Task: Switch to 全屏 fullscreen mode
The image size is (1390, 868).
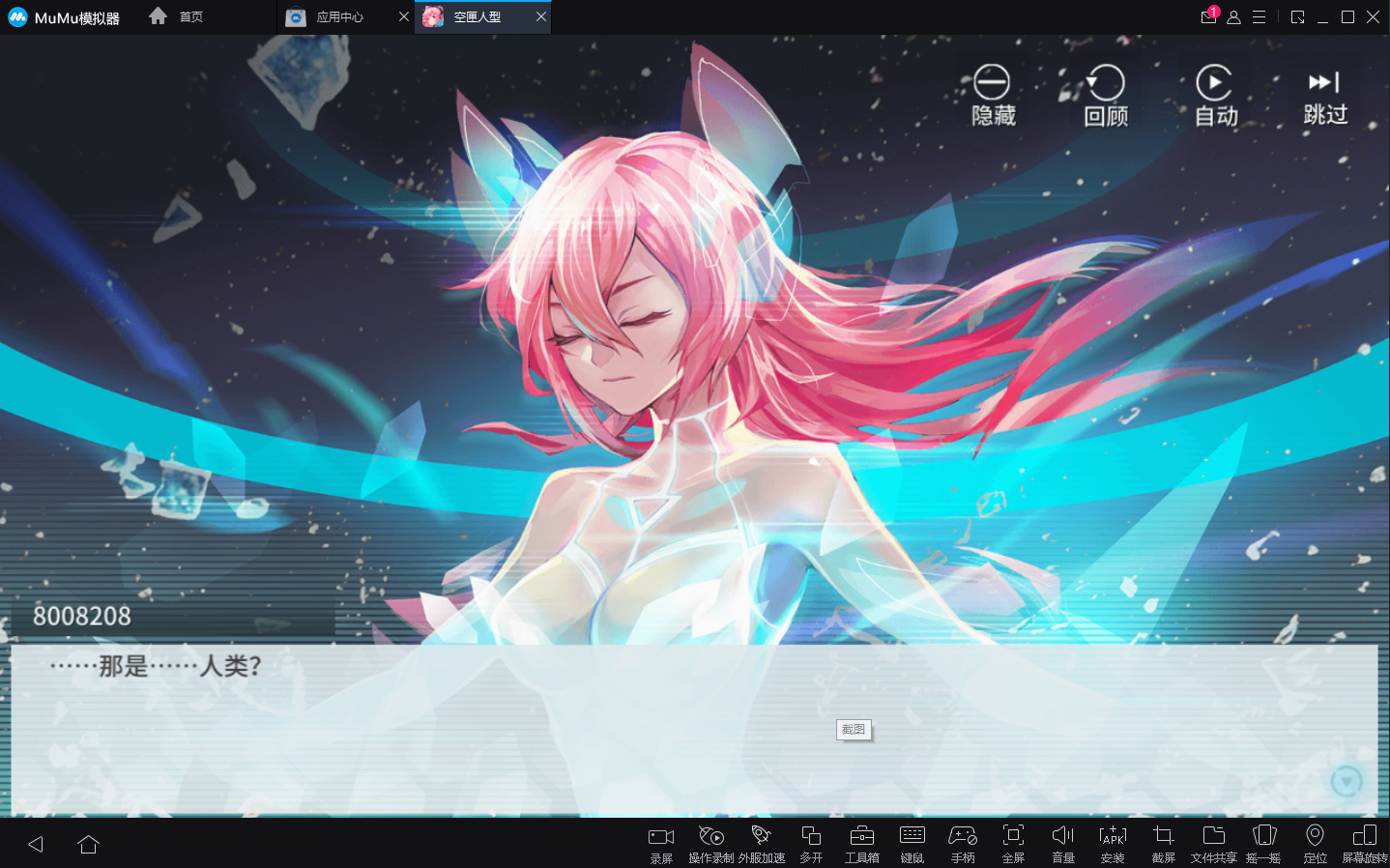Action: [1013, 844]
